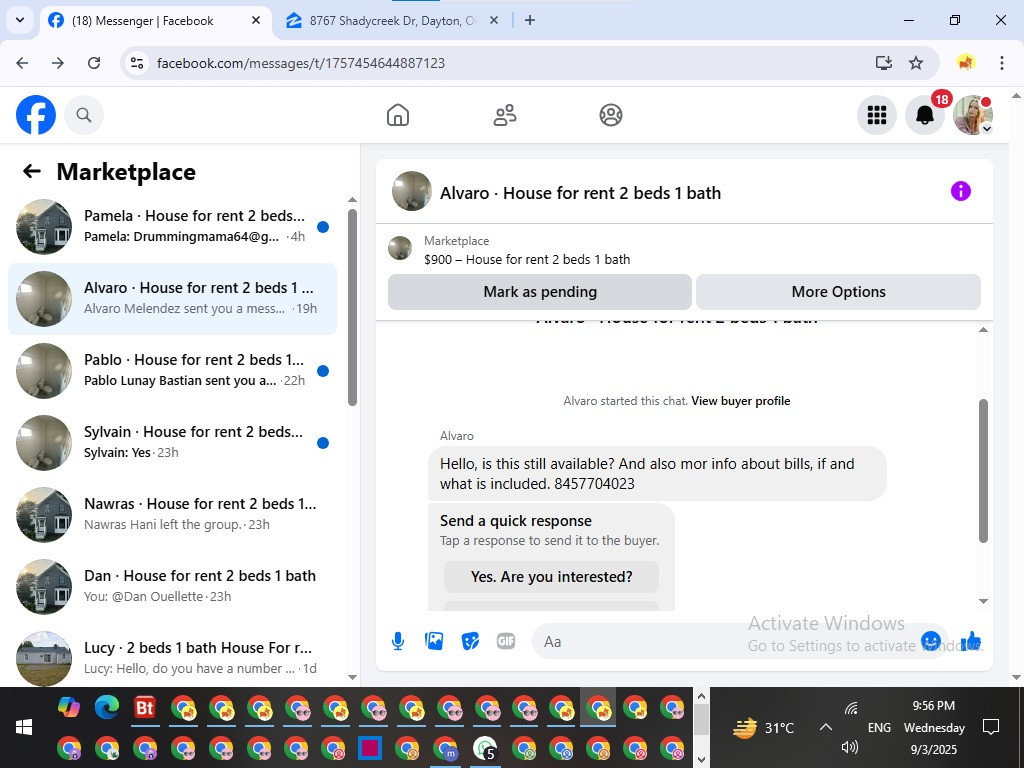
Task: Open Pamela's House for rent conversation
Action: 172,227
